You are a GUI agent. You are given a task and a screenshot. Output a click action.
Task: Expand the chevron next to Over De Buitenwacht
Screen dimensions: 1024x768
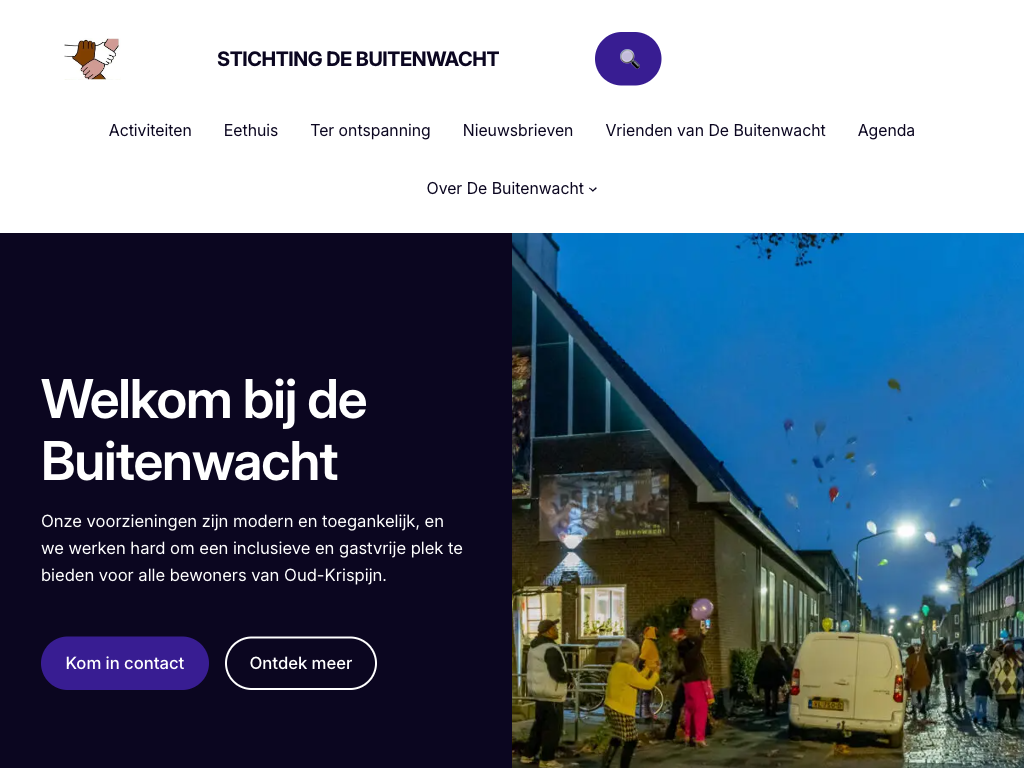point(593,189)
